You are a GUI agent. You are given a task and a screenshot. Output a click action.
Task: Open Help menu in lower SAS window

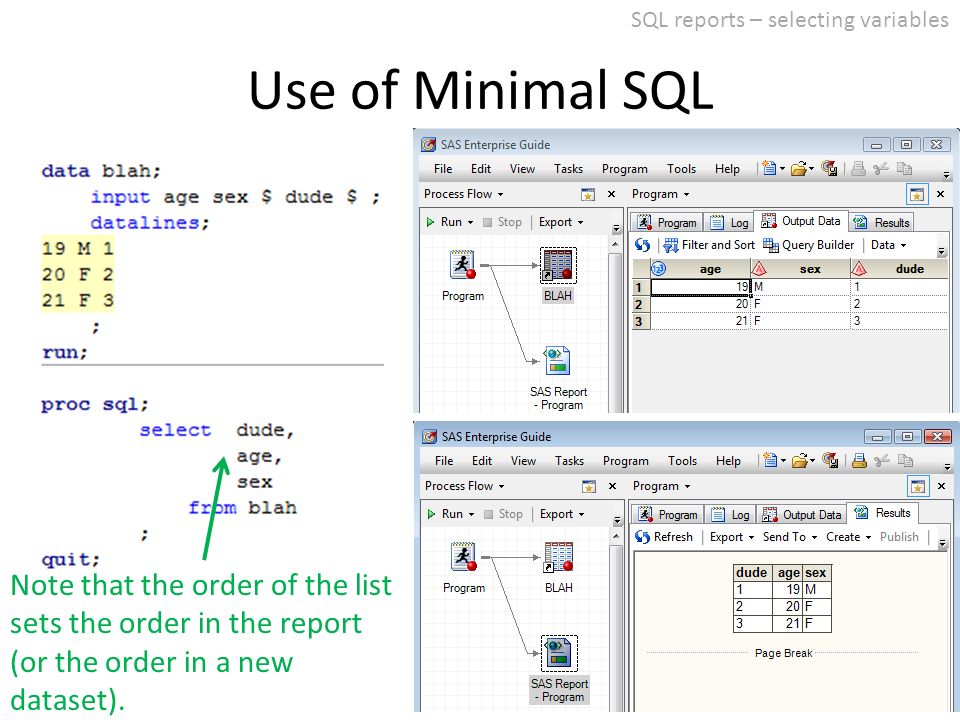[728, 461]
